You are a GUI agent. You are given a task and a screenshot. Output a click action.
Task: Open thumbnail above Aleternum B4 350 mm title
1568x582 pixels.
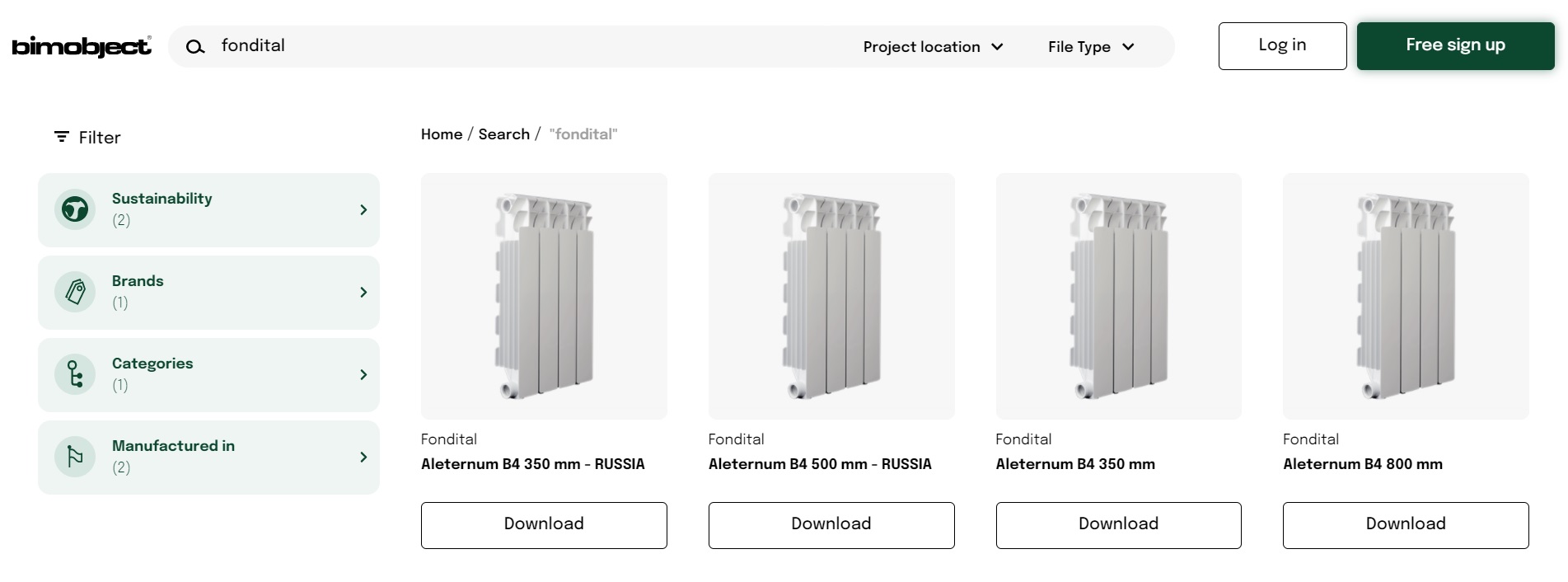point(1118,296)
